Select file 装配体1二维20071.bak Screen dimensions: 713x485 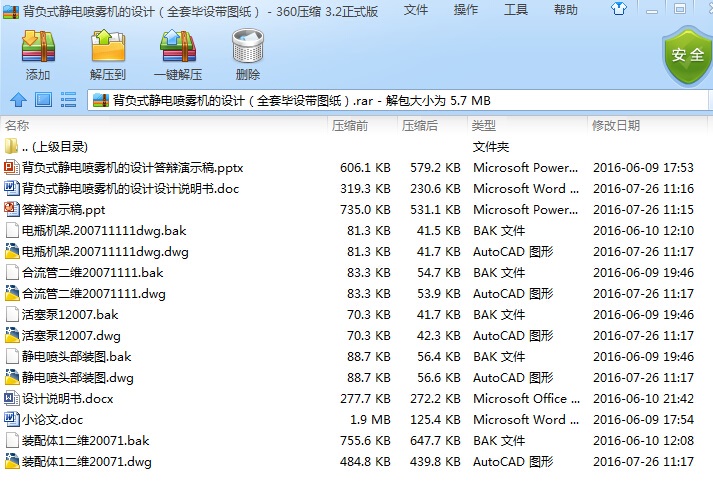point(354,440)
